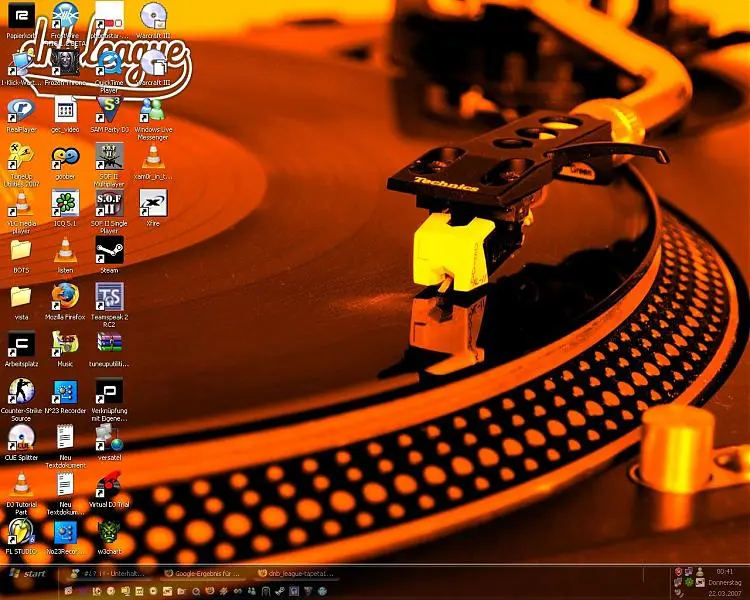This screenshot has width=750, height=600.
Task: Launch the RealPlayer desktop shortcut
Action: click(x=21, y=109)
